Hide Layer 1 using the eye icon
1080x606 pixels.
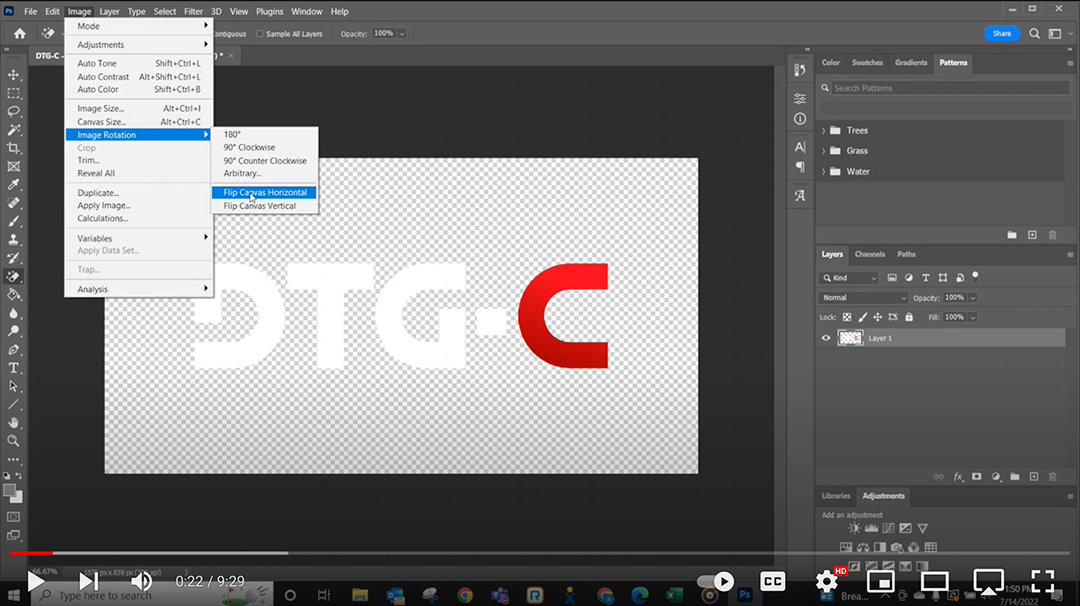[826, 338]
